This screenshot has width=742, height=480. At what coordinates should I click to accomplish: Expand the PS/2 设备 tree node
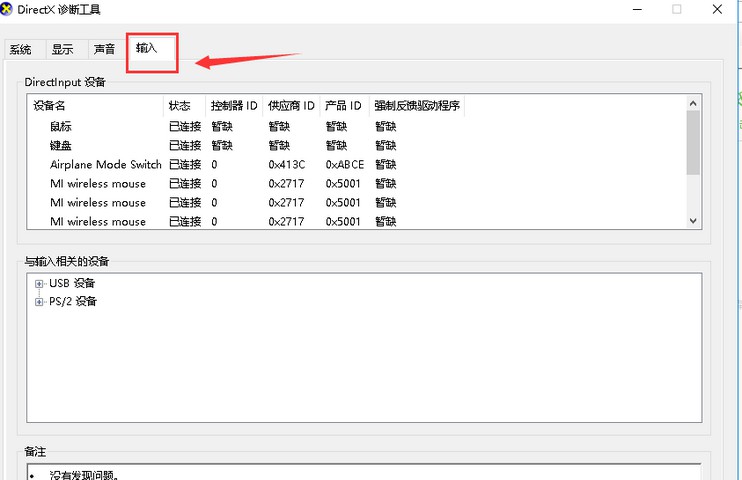[x=40, y=302]
